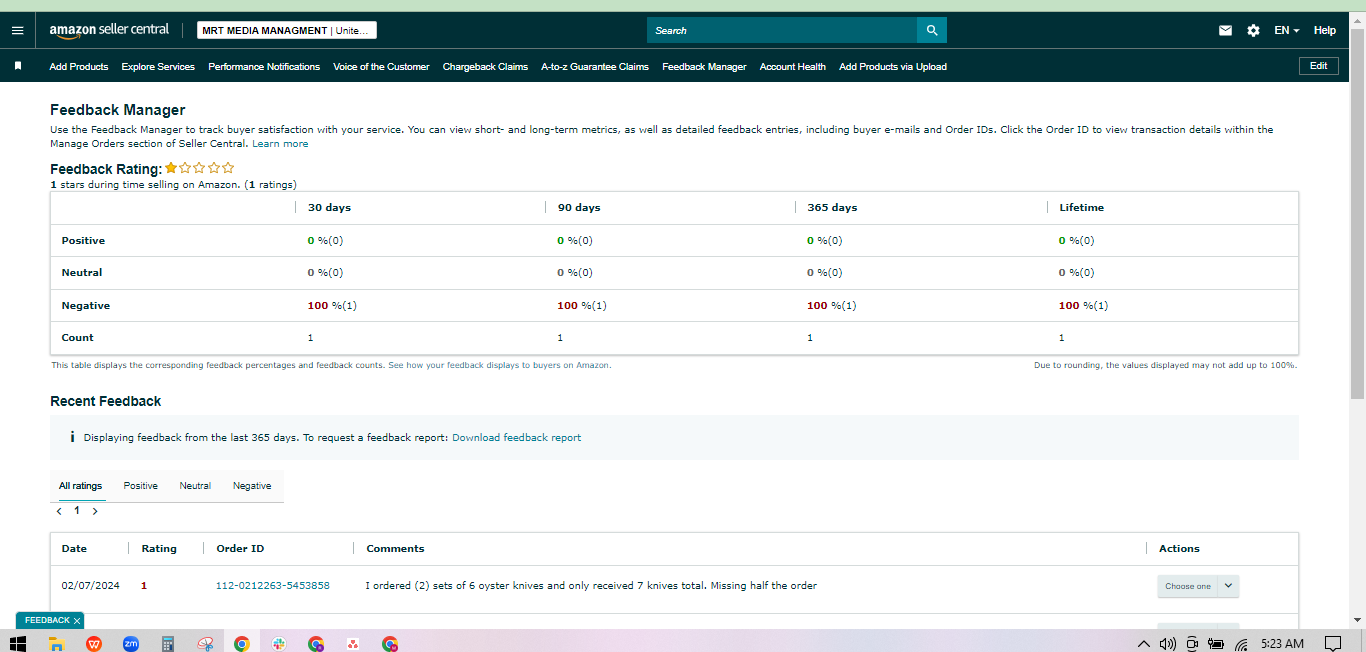Open the Choose one actions dropdown
This screenshot has height=652, width=1366.
pyautogui.click(x=1198, y=586)
